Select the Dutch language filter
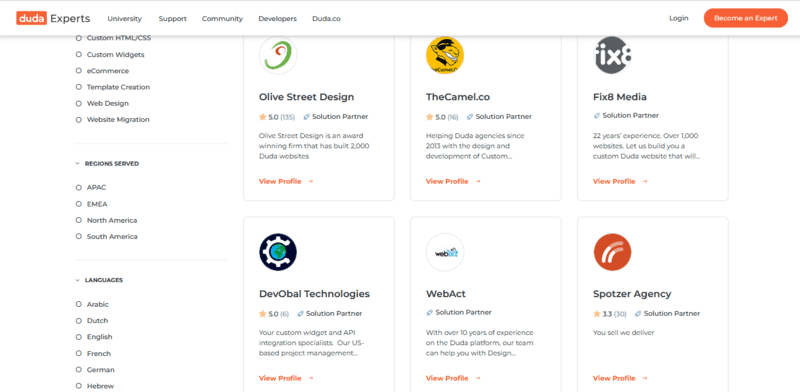The image size is (800, 392). point(92,321)
